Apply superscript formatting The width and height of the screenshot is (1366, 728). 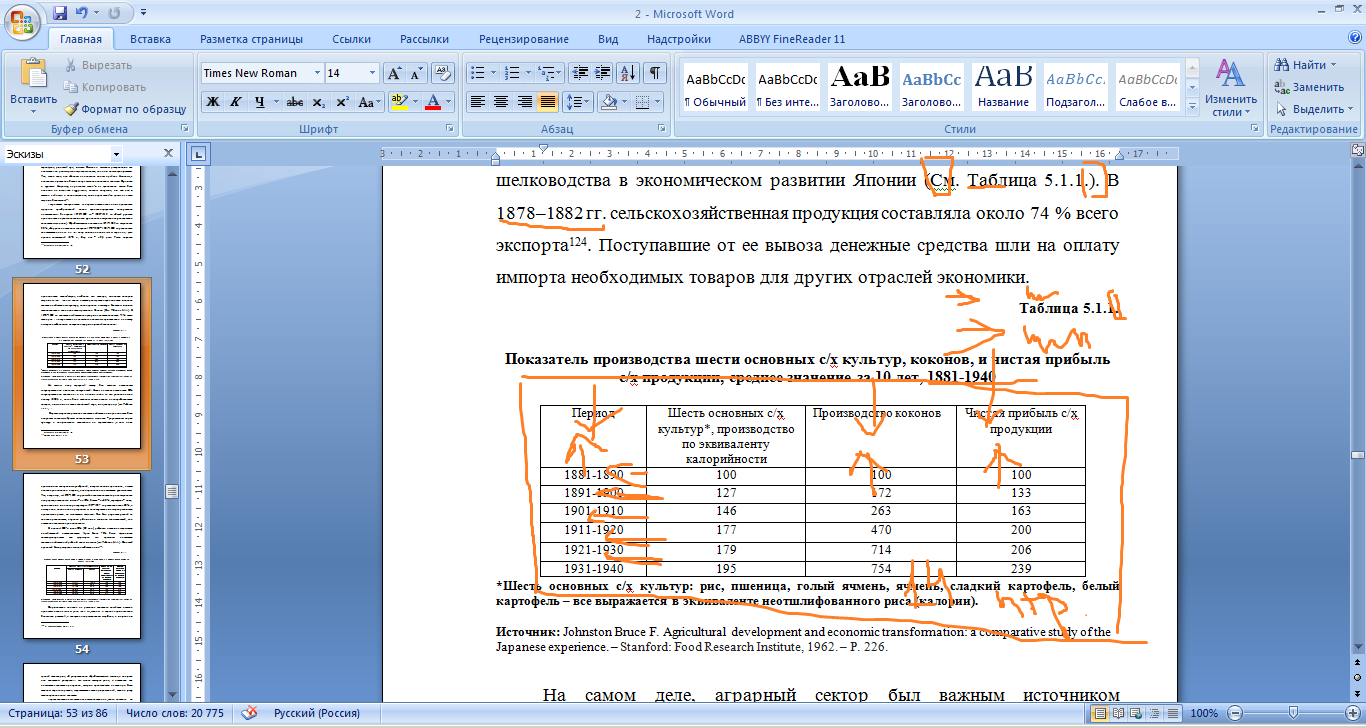click(x=342, y=102)
